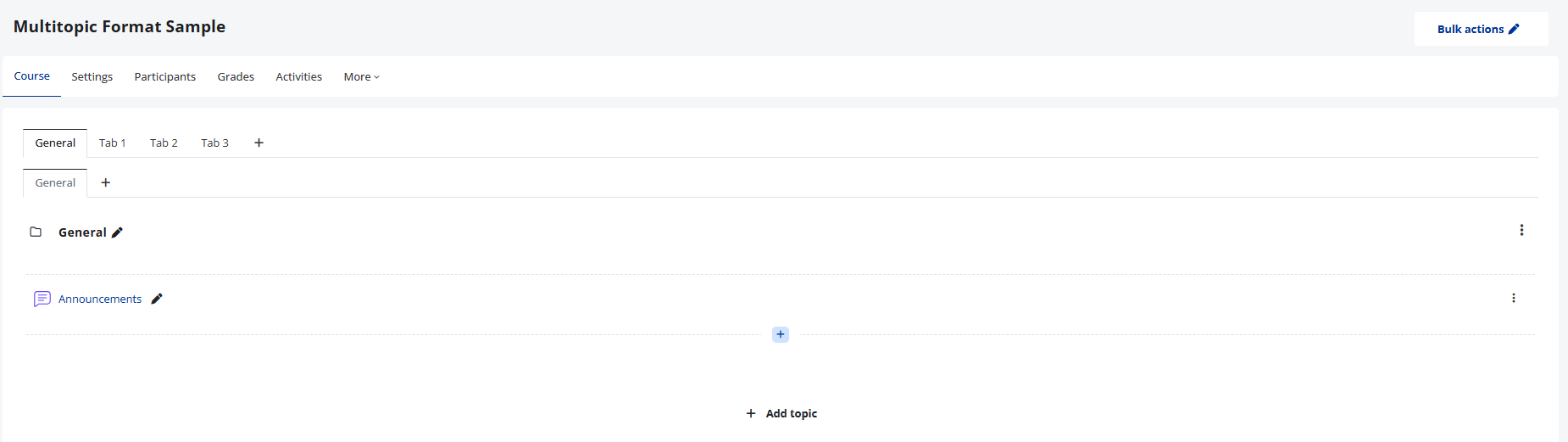Click the folder icon beside General

(x=36, y=232)
